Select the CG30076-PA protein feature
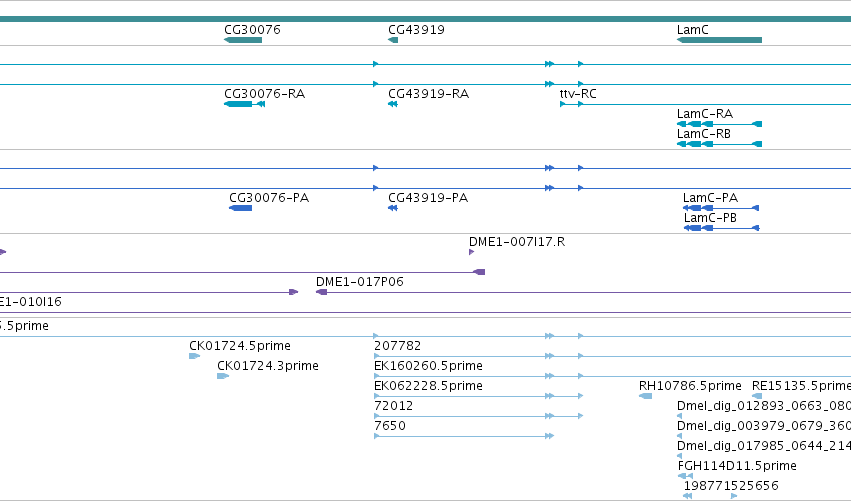851x501 pixels. 240,208
